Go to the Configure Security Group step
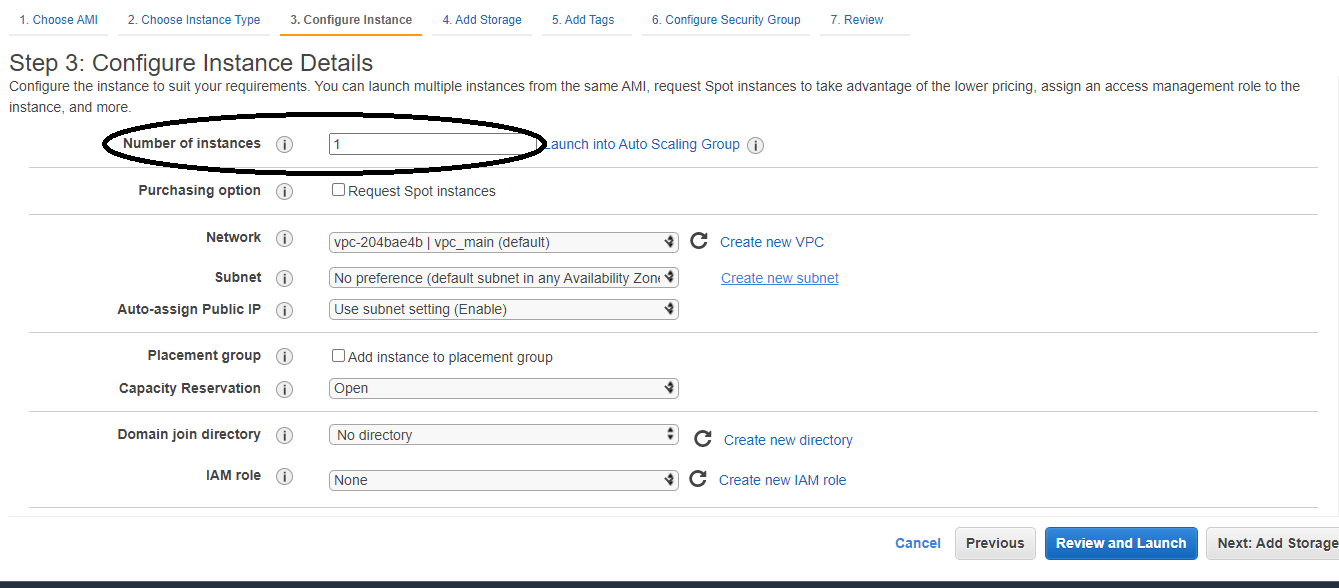This screenshot has width=1339, height=588. 725,19
